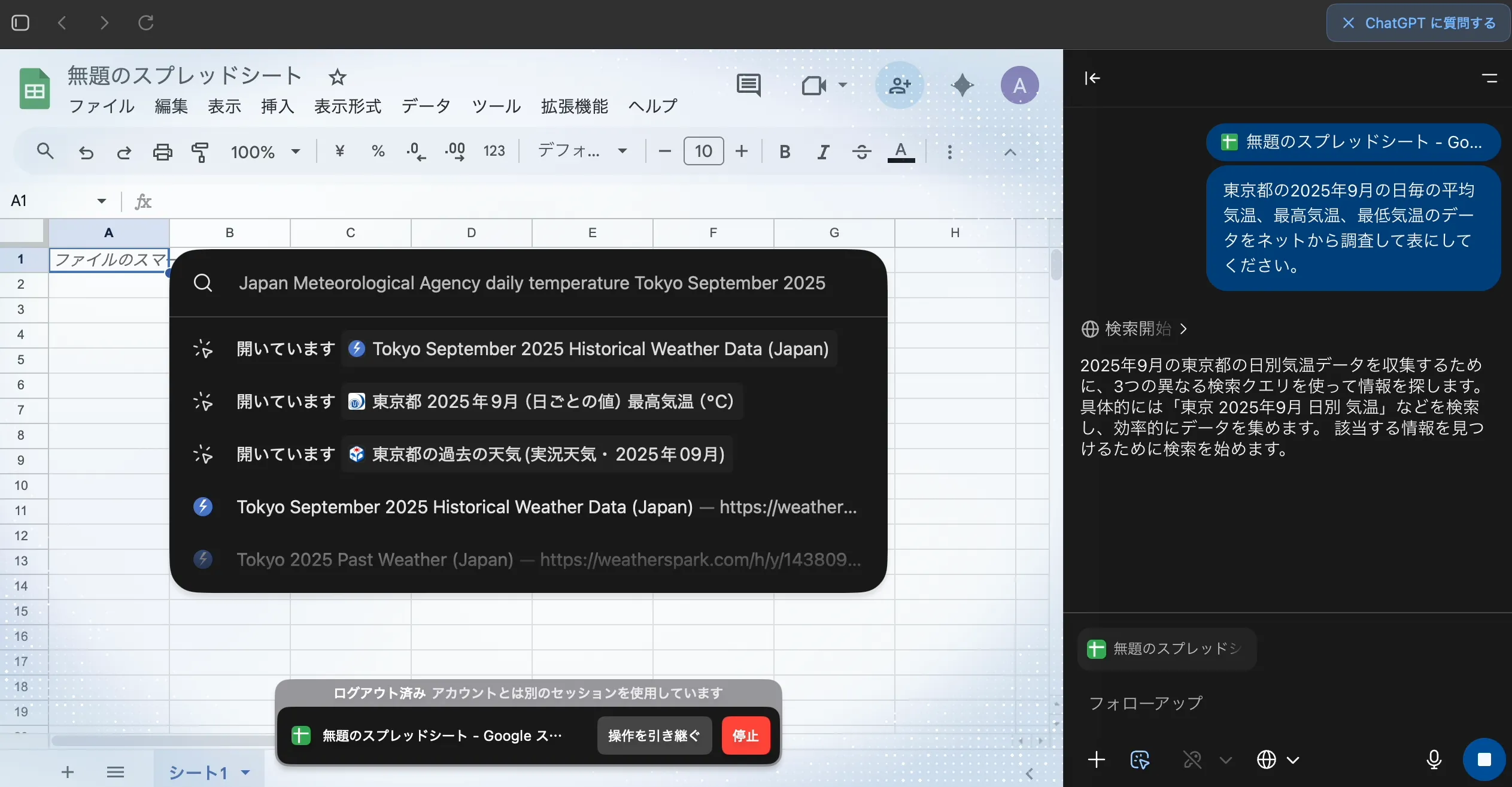The image size is (1512, 787).
Task: Open the text color picker
Action: pyautogui.click(x=900, y=152)
